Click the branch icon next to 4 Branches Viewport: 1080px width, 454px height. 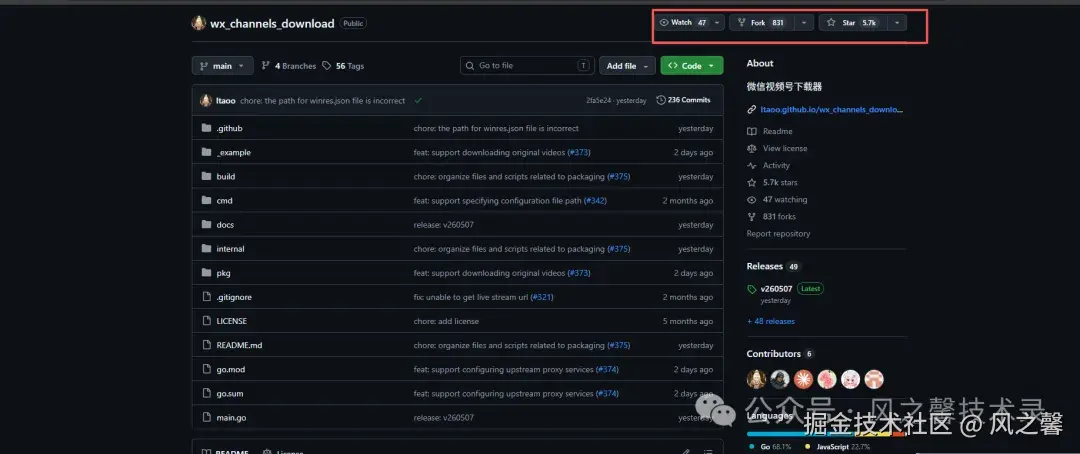tap(266, 65)
